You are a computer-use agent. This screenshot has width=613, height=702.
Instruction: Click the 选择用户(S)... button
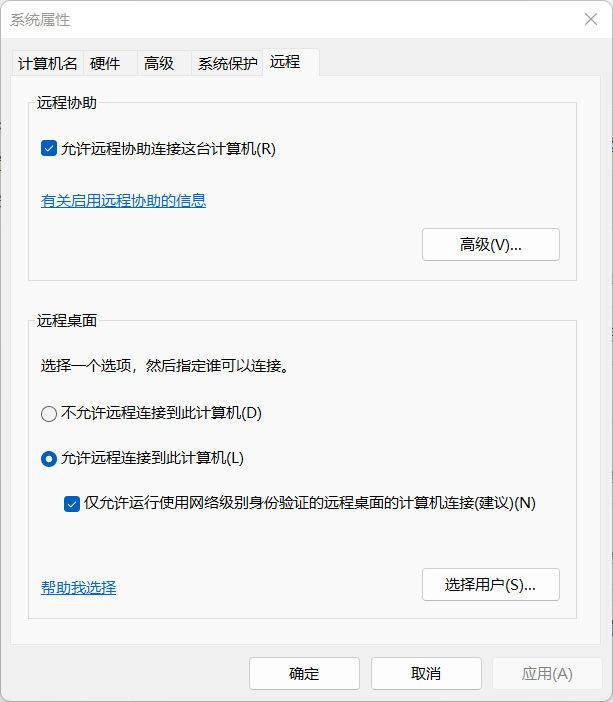tap(490, 585)
